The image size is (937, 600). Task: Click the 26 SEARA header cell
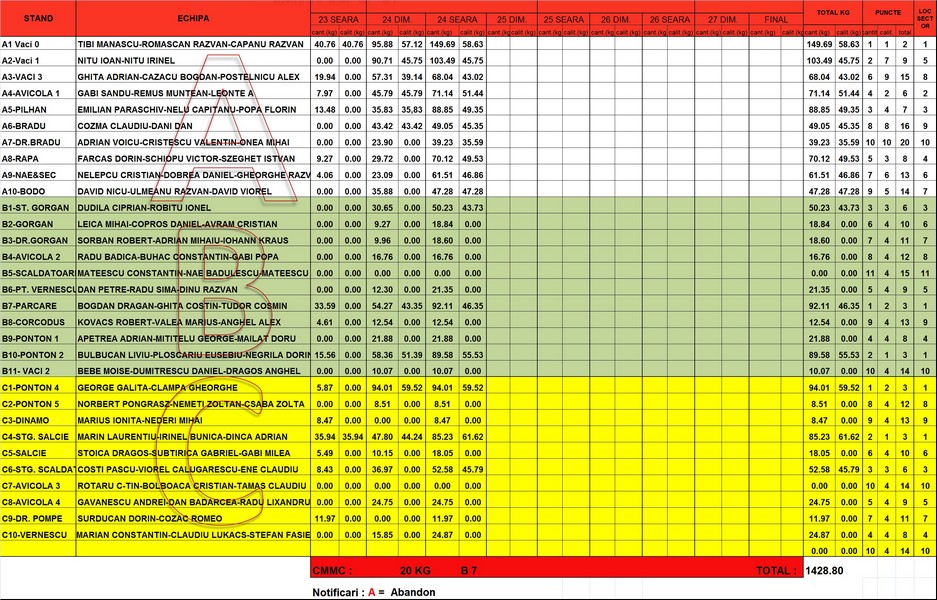(x=669, y=20)
